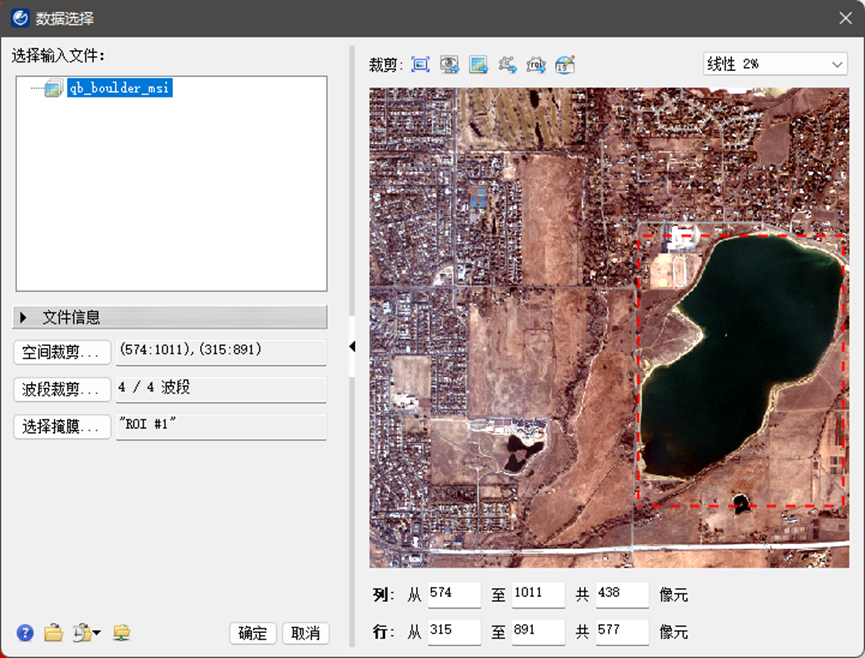Click the subset by raster file icon
Screen dimensions: 865x658
point(478,65)
